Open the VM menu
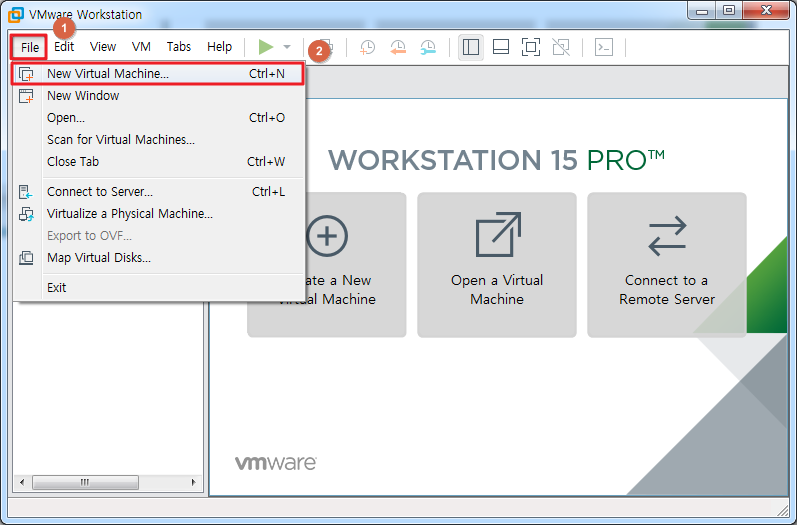This screenshot has height=525, width=797. [141, 47]
